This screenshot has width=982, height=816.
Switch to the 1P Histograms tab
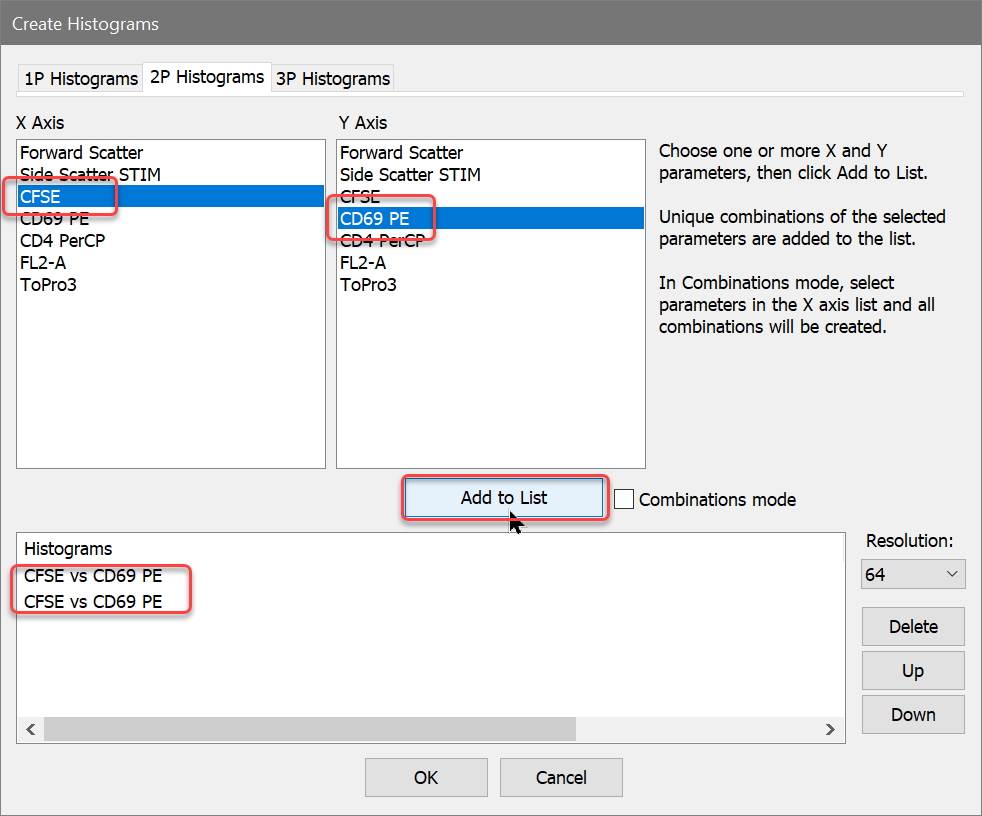[80, 79]
